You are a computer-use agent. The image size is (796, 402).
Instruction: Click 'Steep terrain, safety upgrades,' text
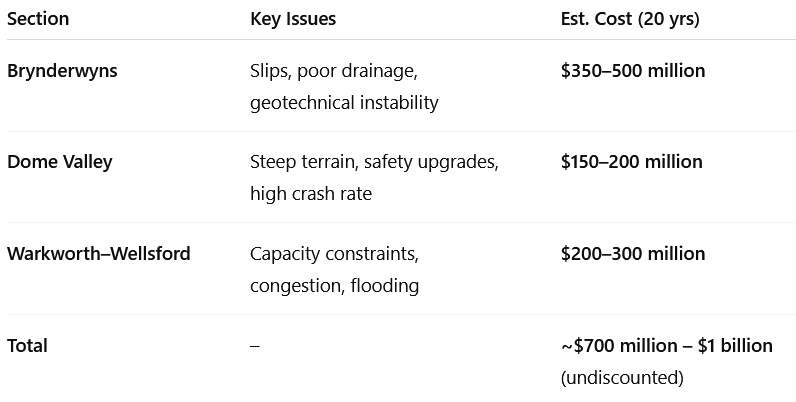(375, 162)
